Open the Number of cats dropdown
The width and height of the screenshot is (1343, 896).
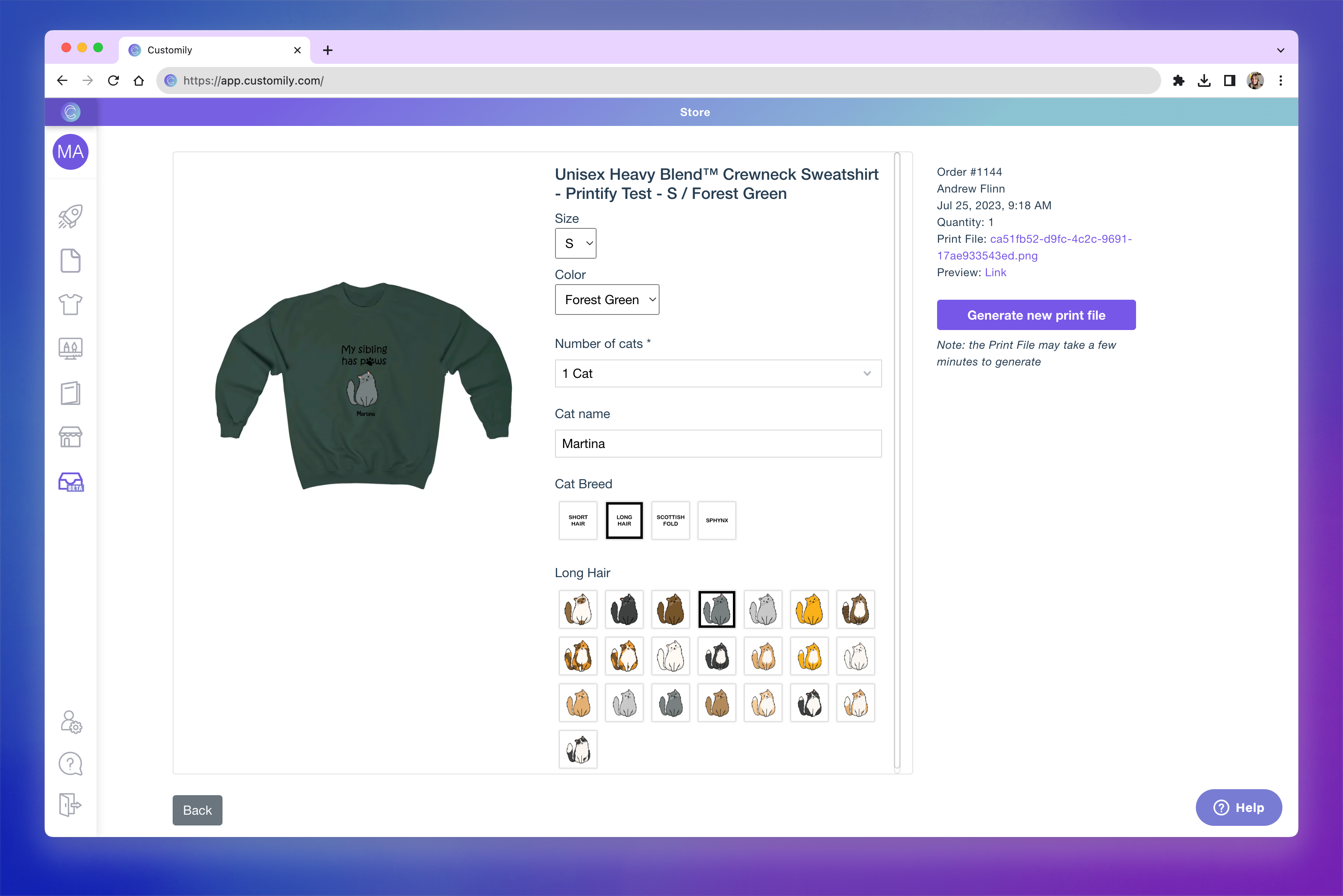717,373
